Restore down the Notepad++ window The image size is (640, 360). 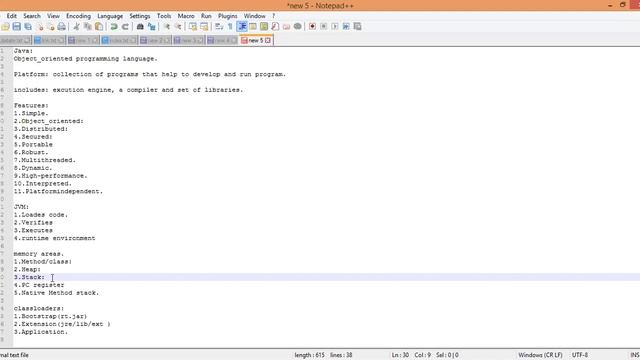tap(622, 5)
